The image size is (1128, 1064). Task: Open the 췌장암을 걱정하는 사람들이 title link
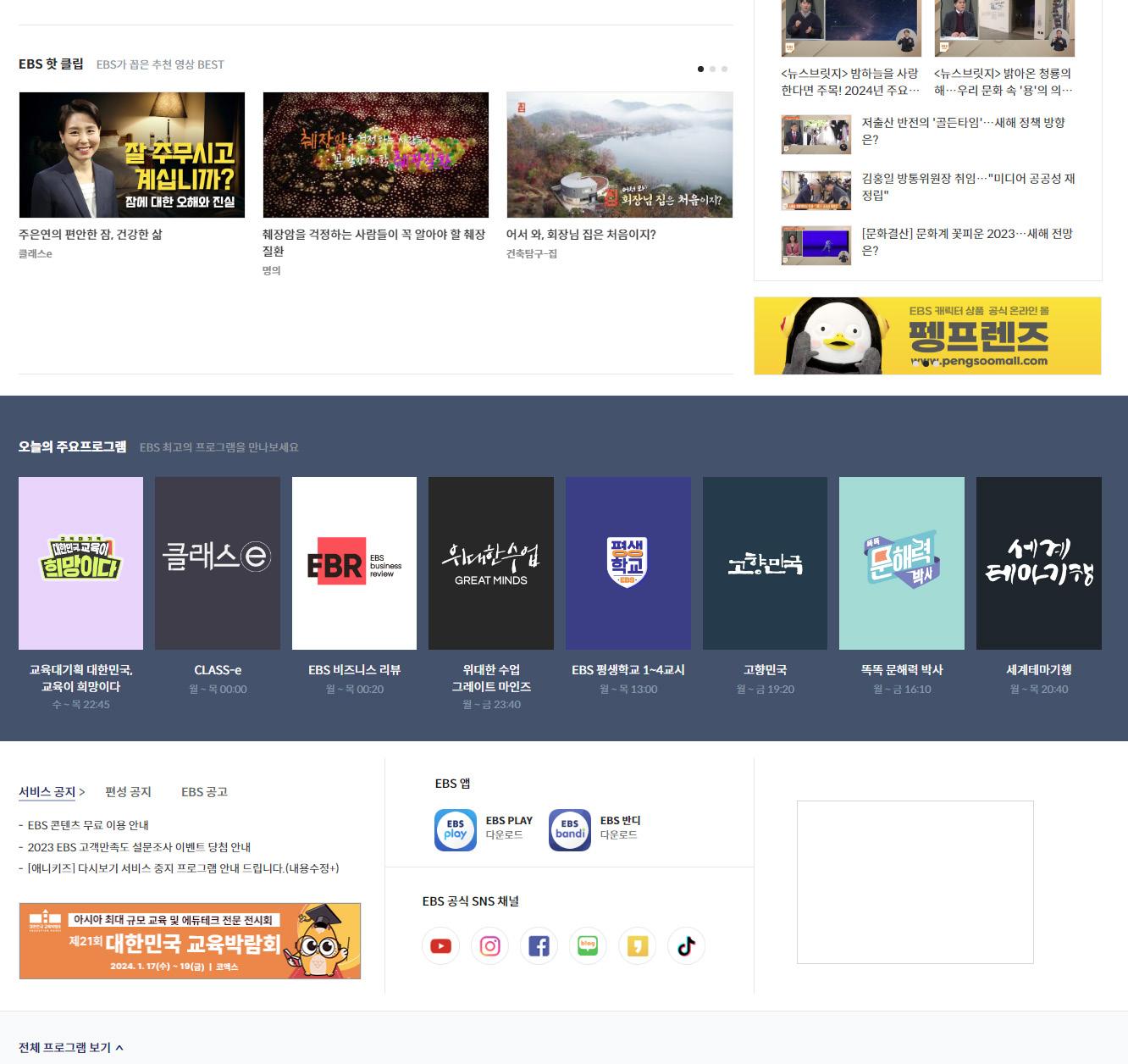(373, 243)
